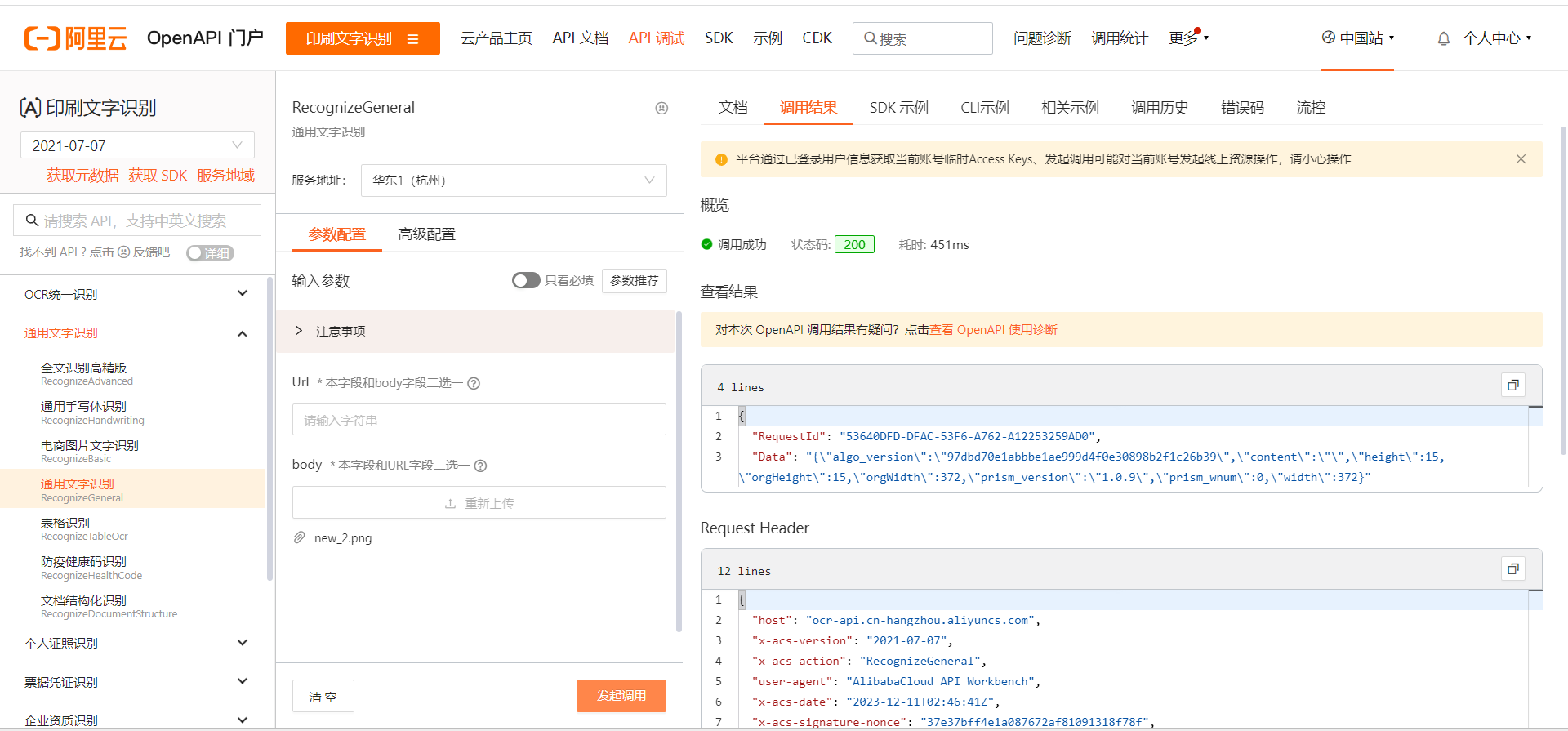Click the feedback smiley next to 反馈吧

tap(124, 252)
